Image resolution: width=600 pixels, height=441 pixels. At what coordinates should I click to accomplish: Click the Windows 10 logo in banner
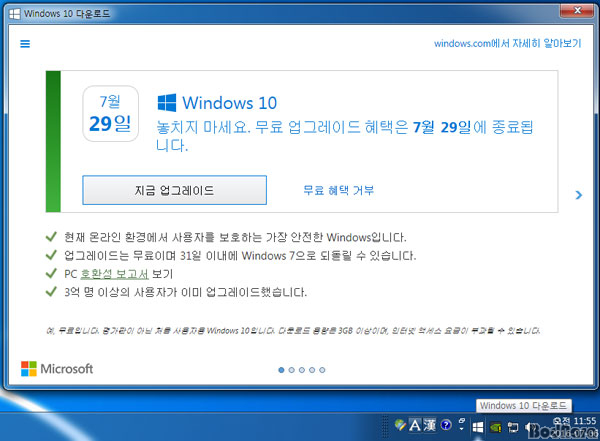click(x=166, y=103)
